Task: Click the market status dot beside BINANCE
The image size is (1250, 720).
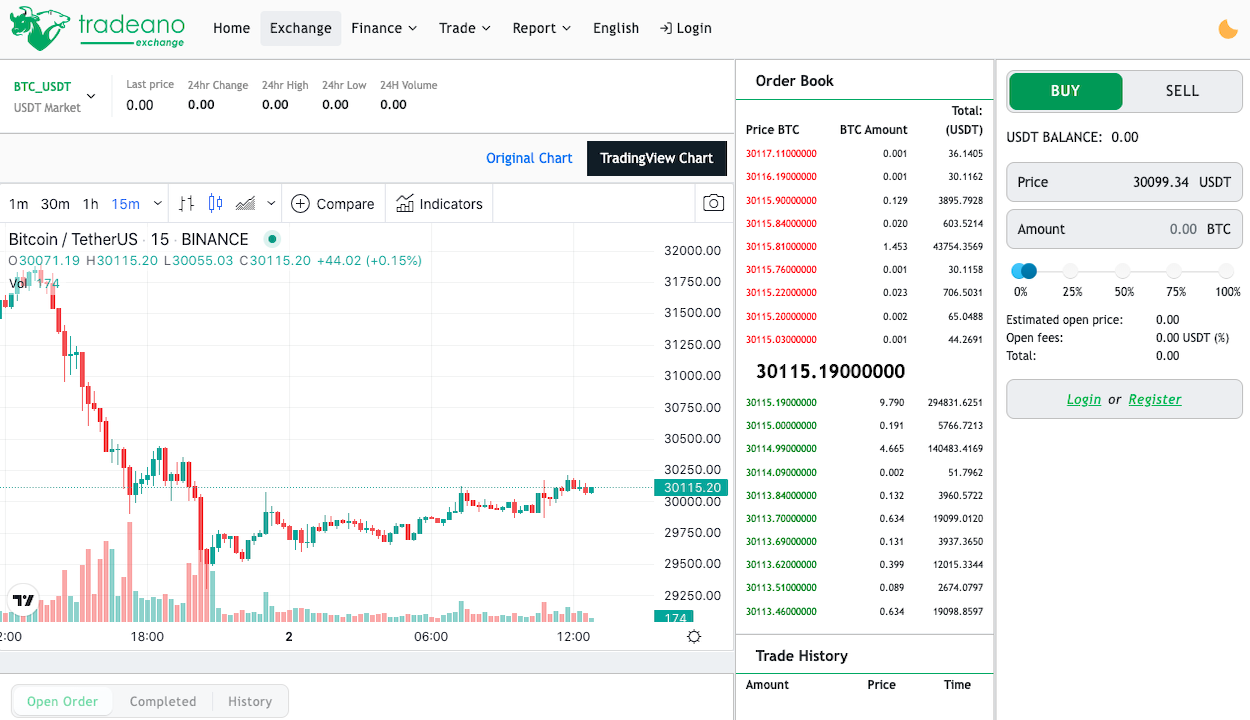Action: coord(272,239)
